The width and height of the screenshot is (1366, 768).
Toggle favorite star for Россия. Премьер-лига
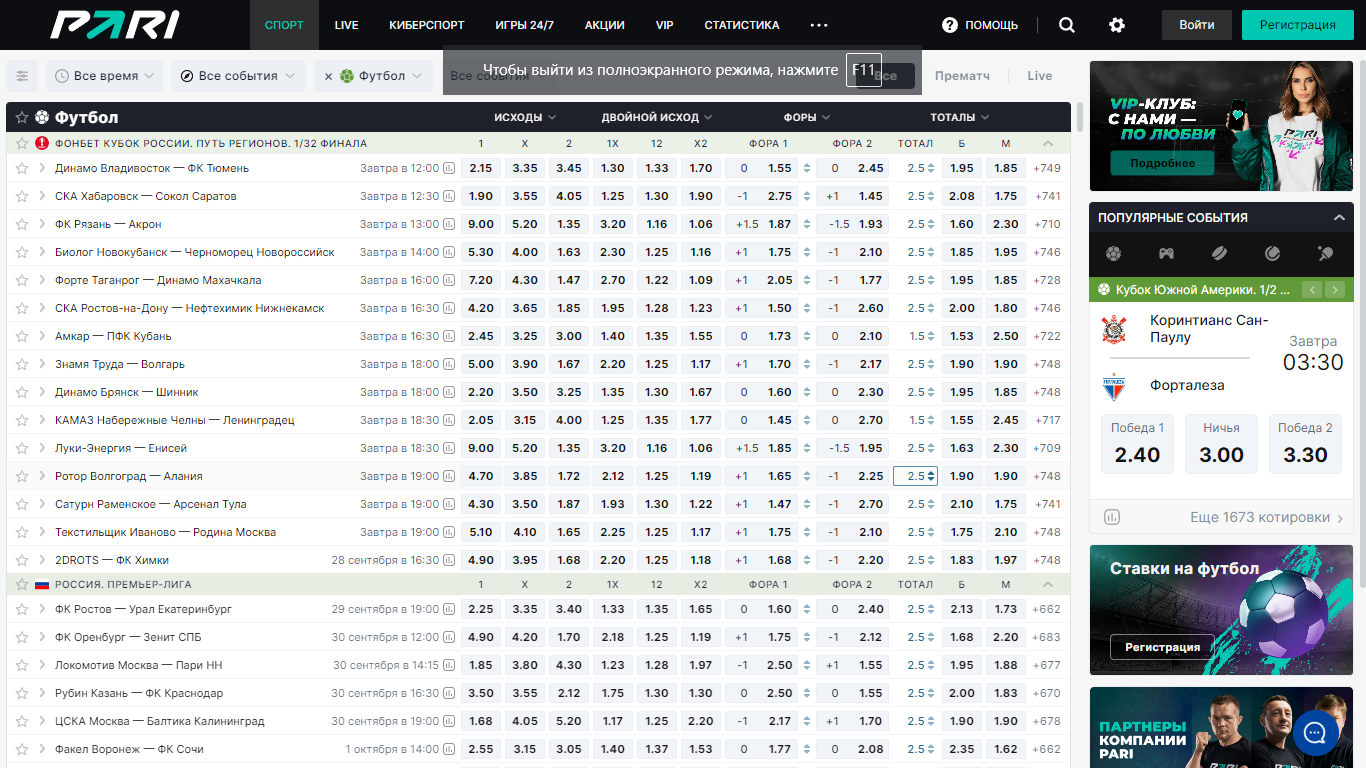point(22,584)
